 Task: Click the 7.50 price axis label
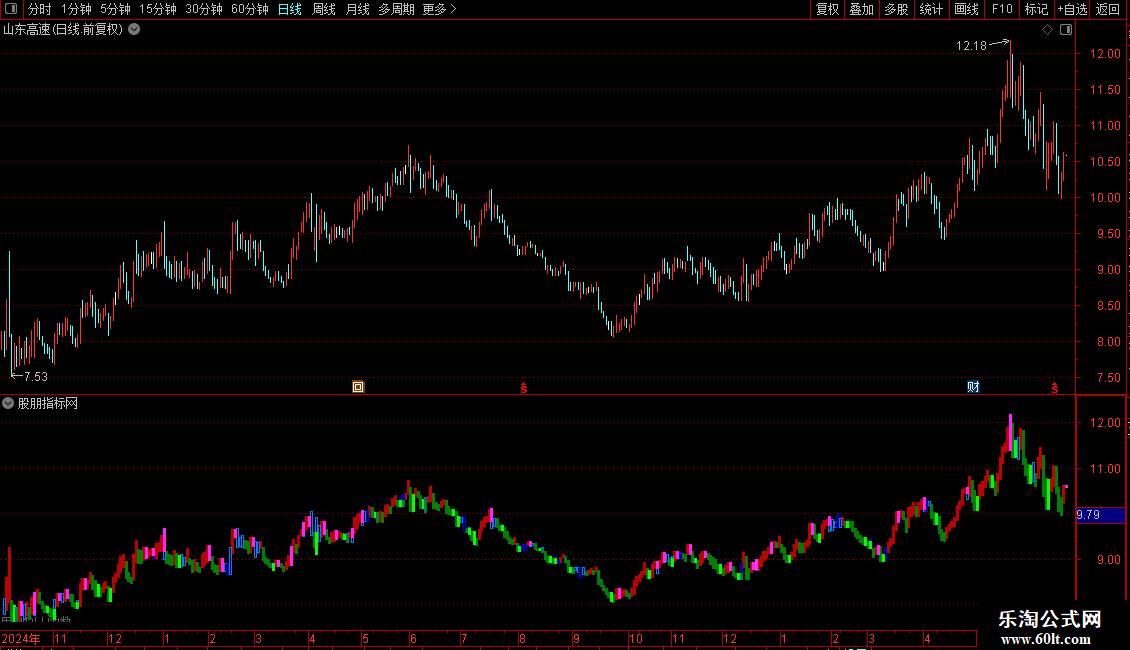[x=1108, y=378]
